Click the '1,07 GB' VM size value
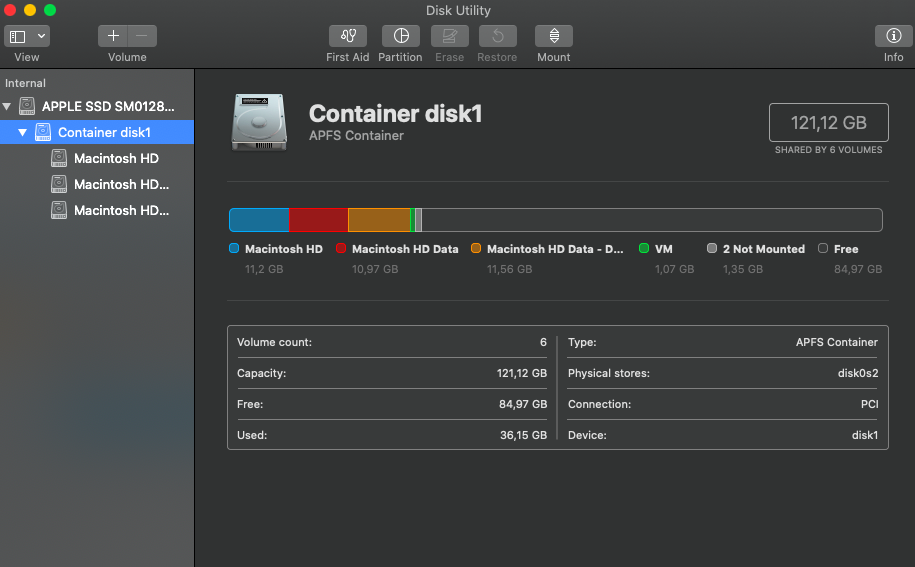 click(x=675, y=269)
